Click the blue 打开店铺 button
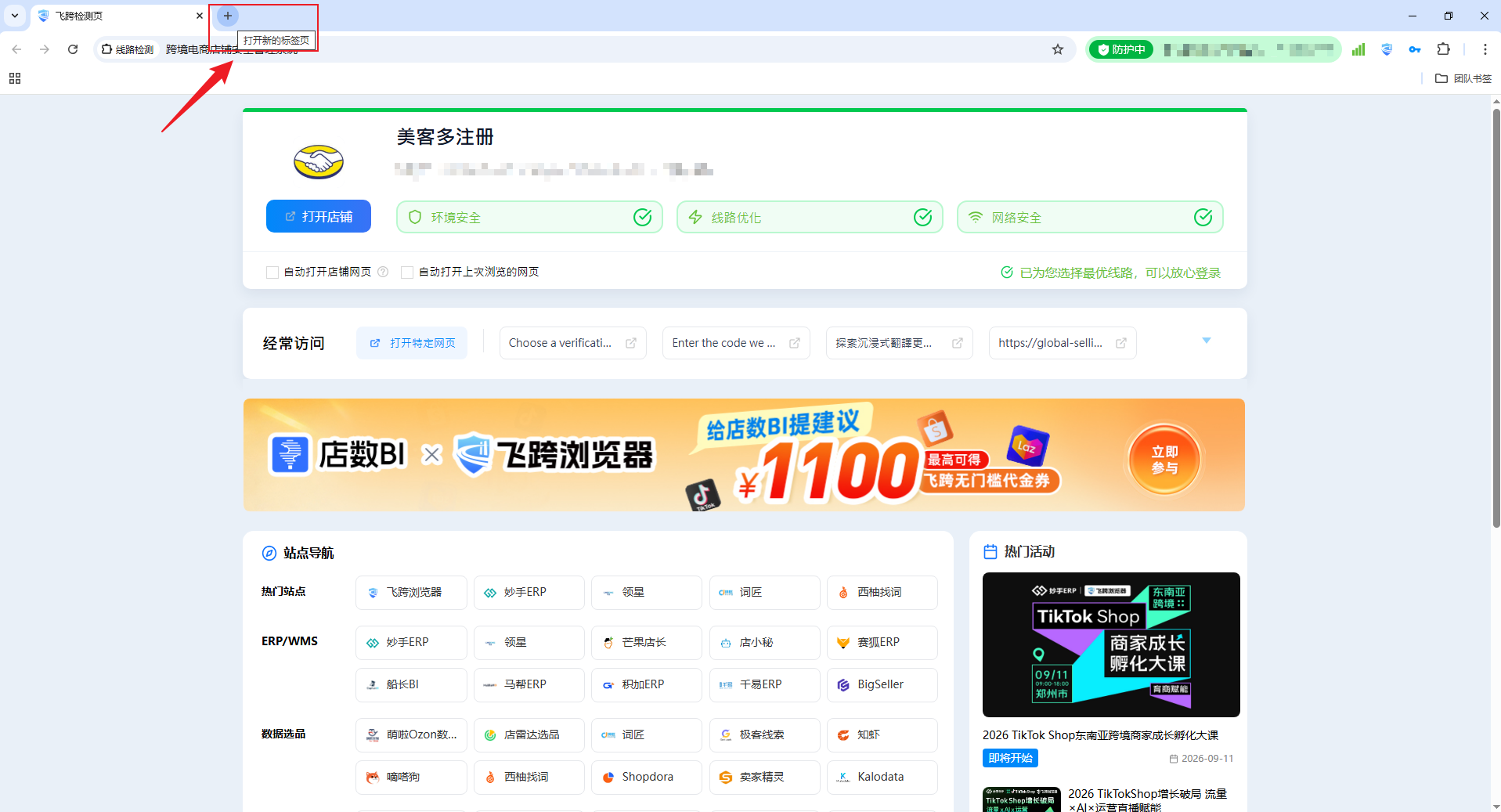 click(319, 216)
